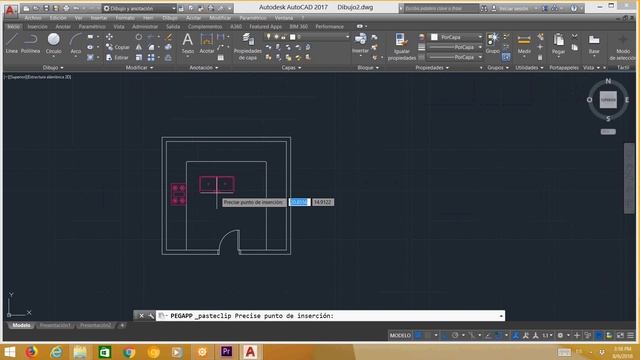This screenshot has width=640, height=360.
Task: Open the Dibujo y anotación workspace dropdown
Action: (x=139, y=8)
